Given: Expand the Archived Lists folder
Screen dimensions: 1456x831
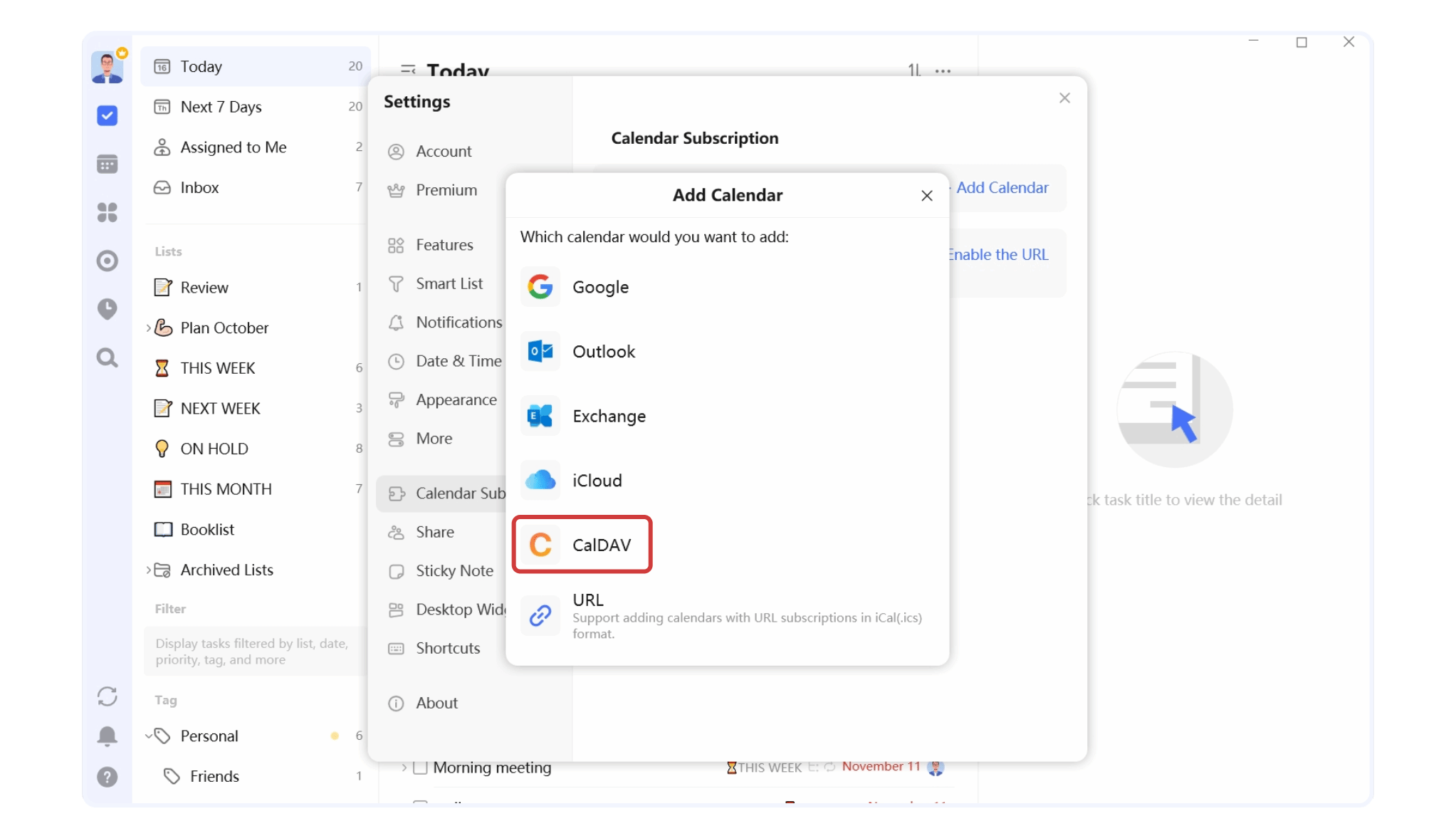Looking at the screenshot, I should (x=148, y=570).
